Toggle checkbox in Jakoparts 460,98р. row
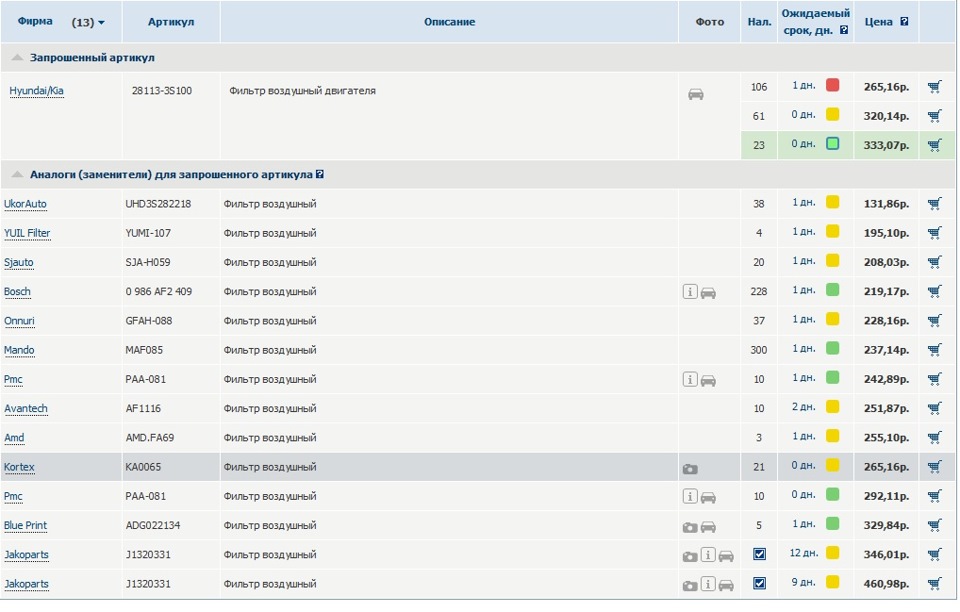Viewport: 960px width, 612px height. coord(759,583)
